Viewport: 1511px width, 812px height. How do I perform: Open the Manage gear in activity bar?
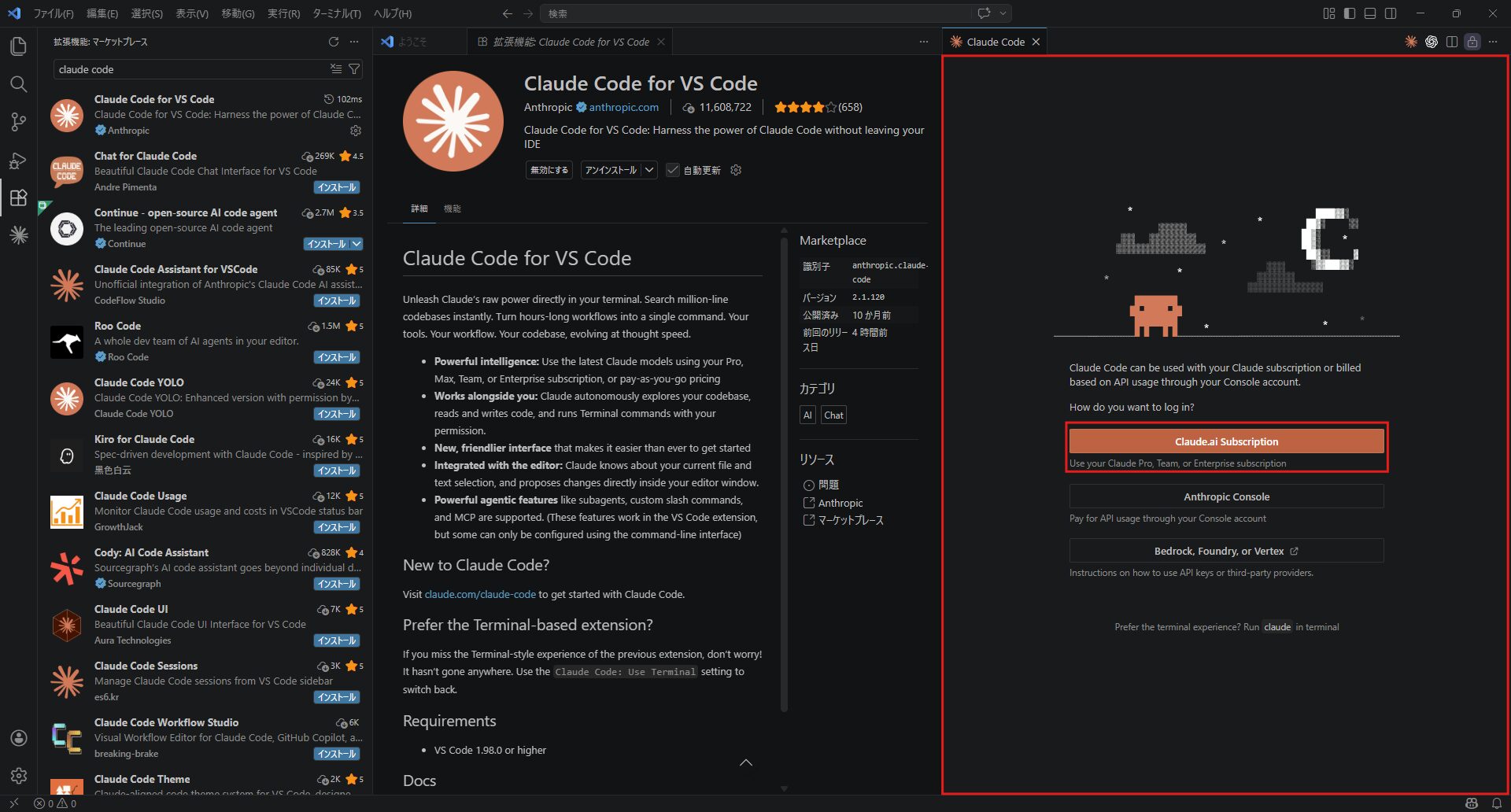point(19,775)
